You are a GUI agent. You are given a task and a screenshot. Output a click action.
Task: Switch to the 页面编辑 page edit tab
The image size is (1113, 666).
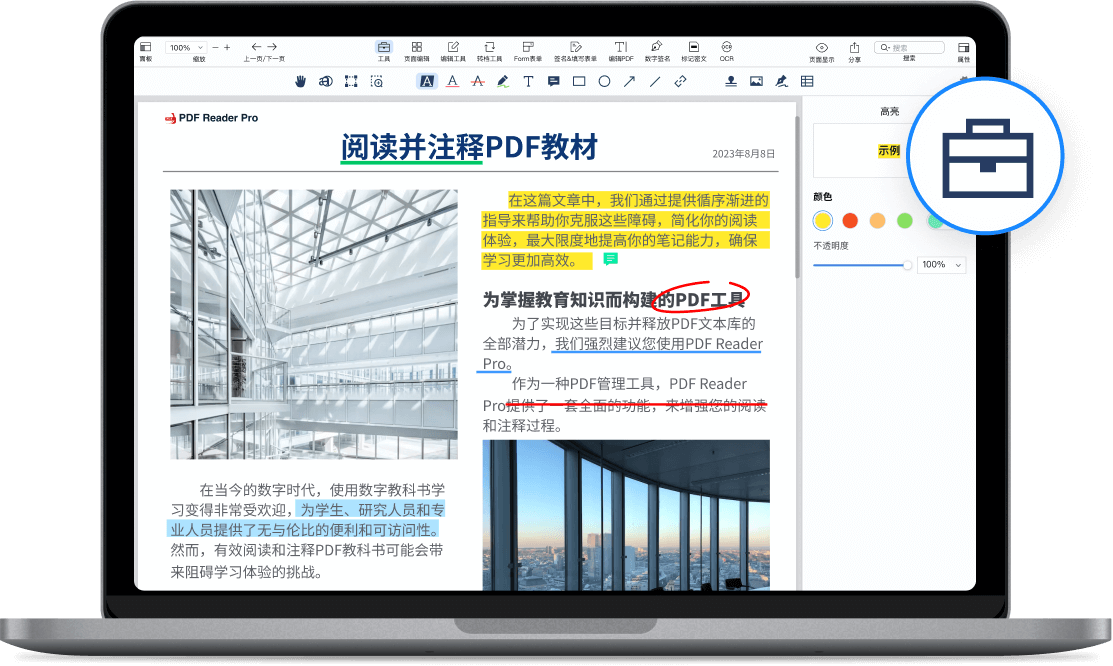[x=416, y=48]
